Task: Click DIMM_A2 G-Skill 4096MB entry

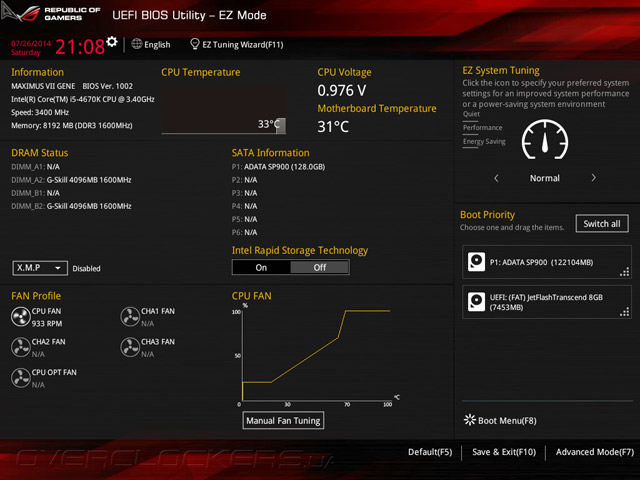Action: [71, 180]
